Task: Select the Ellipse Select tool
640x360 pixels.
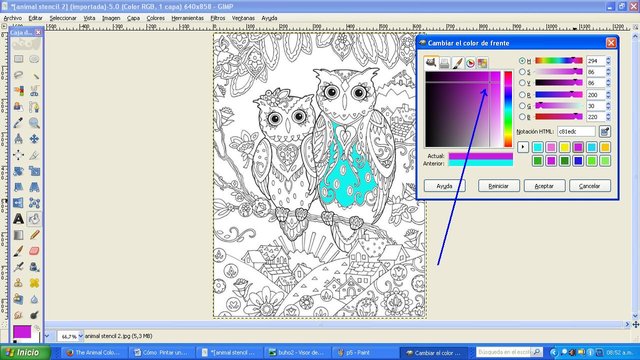Action: [34, 59]
